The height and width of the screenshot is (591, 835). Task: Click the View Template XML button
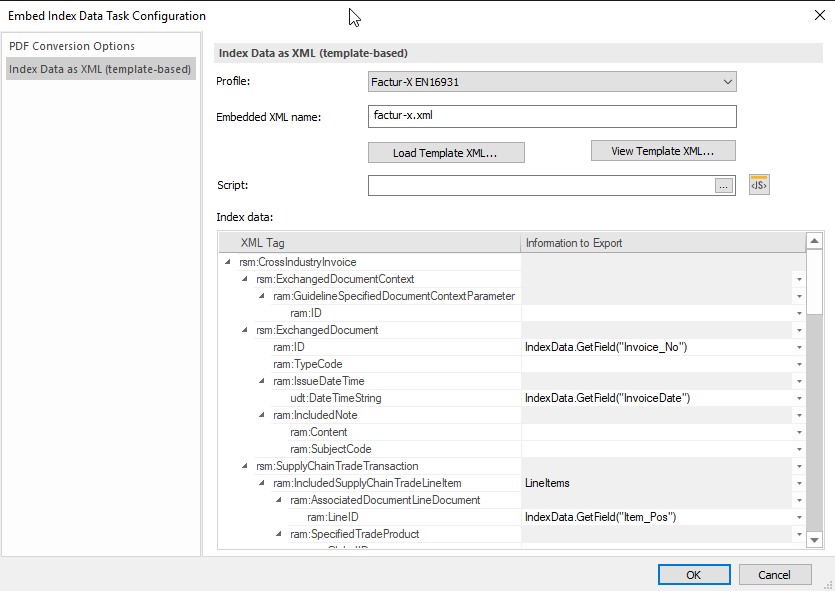point(663,150)
